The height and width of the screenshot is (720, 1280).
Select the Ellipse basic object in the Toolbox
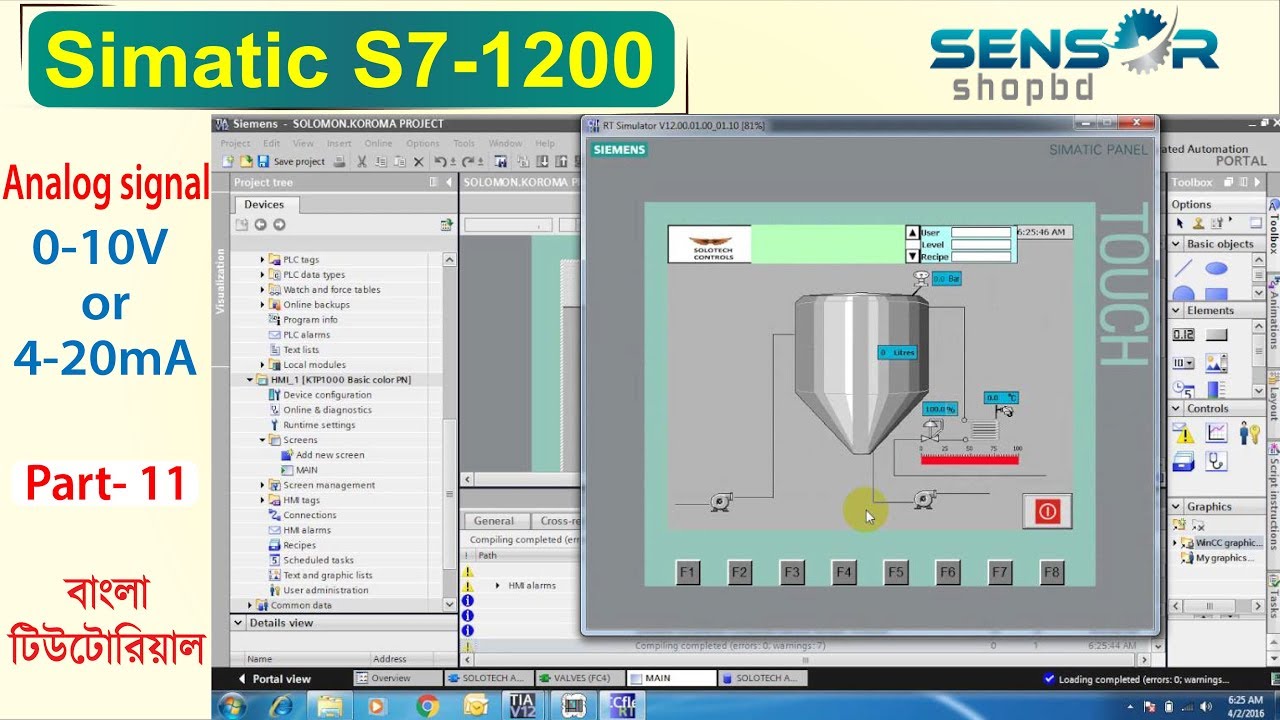(x=1216, y=268)
